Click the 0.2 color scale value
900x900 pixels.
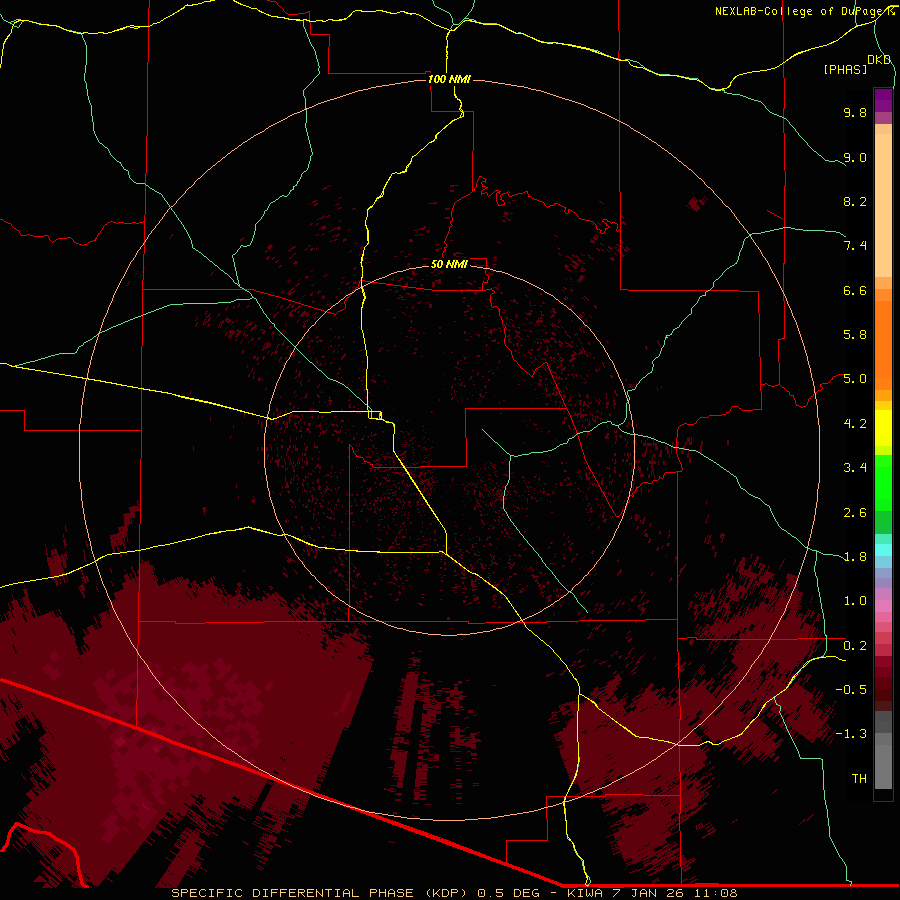coord(855,646)
